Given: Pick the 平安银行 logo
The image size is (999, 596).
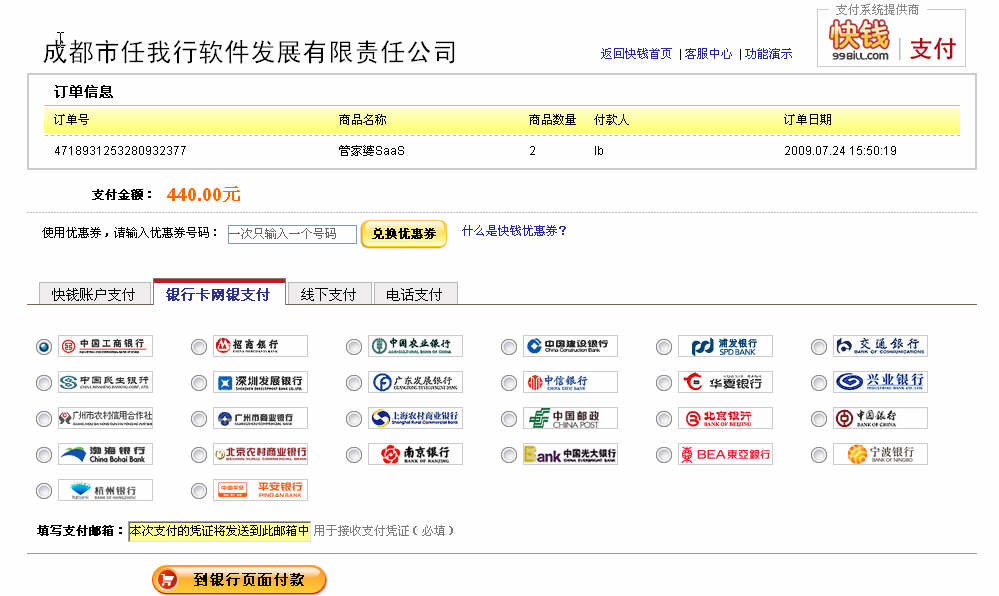Looking at the screenshot, I should click(260, 490).
